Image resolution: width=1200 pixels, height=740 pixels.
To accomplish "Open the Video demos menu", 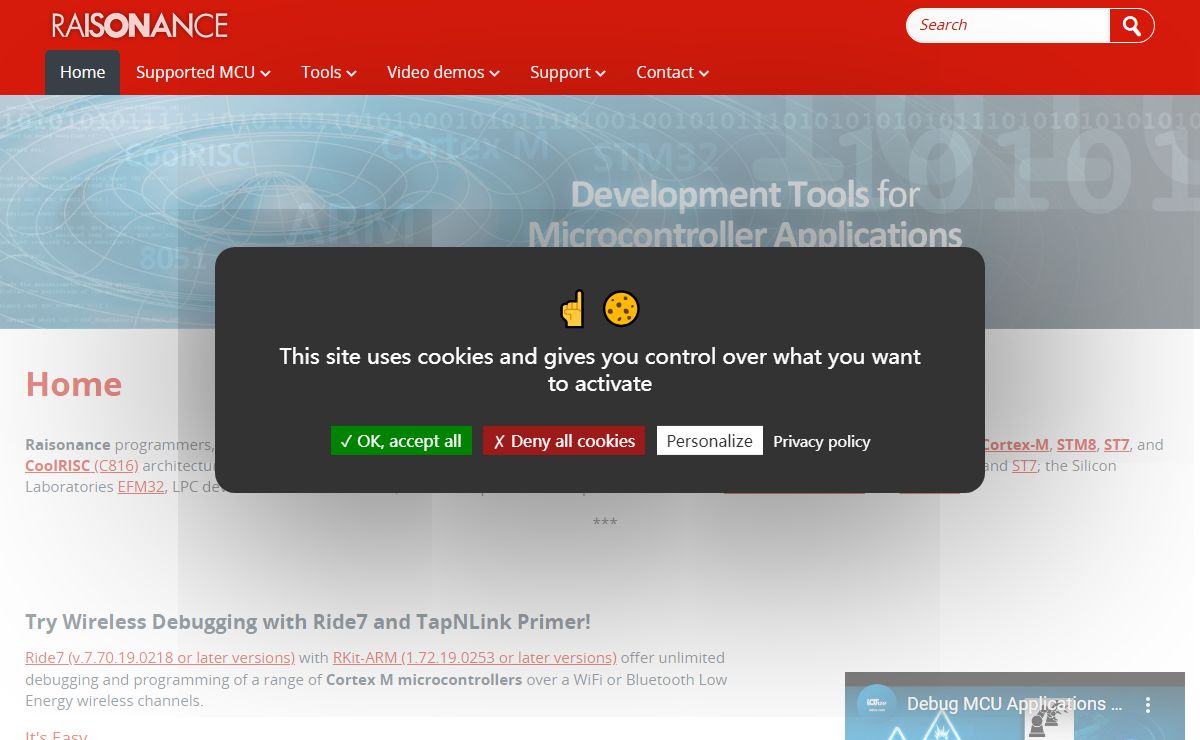I will click(443, 72).
